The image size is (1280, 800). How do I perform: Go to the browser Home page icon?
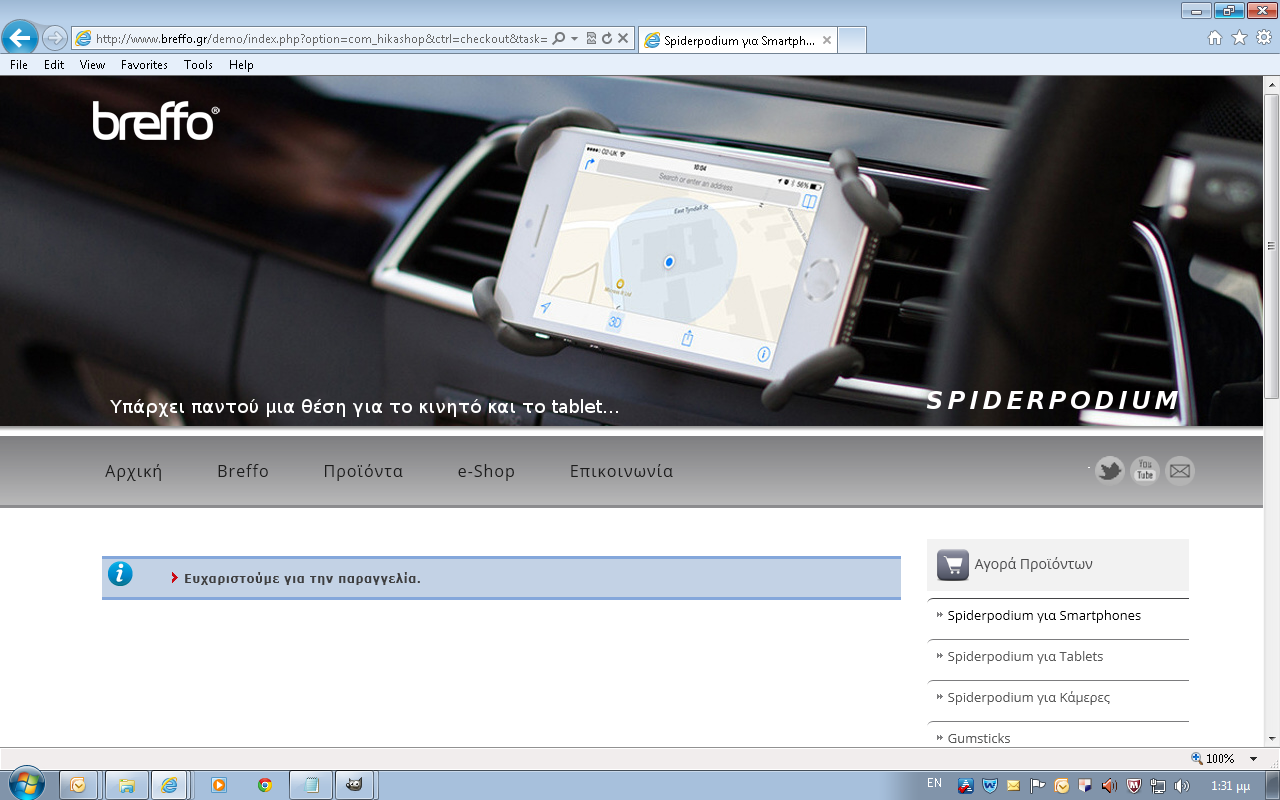pos(1215,38)
